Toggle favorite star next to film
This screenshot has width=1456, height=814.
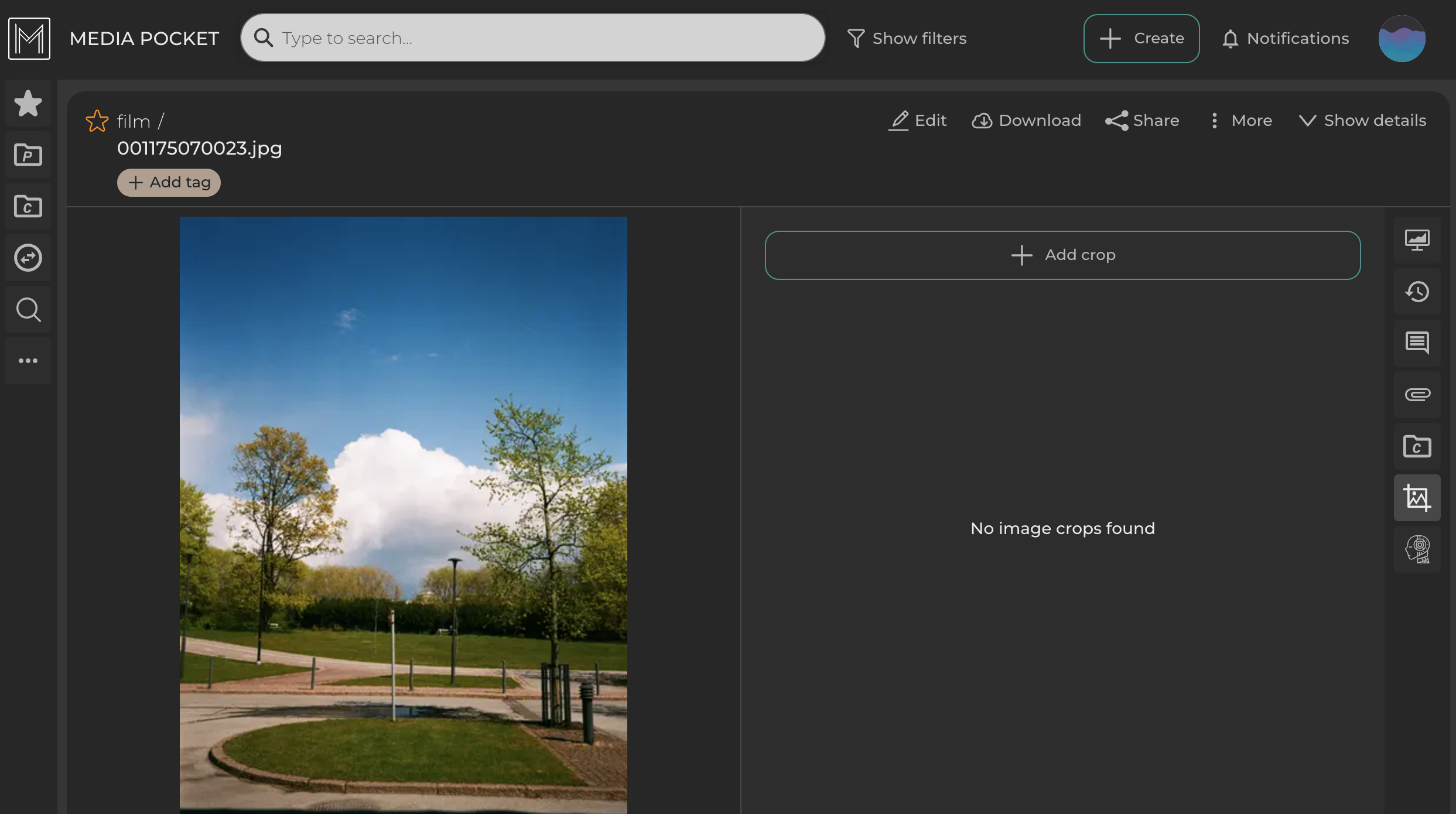[x=97, y=121]
